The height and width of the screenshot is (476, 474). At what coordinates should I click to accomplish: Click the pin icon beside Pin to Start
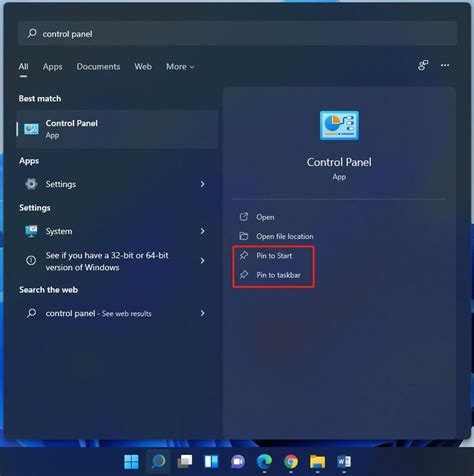(x=244, y=255)
